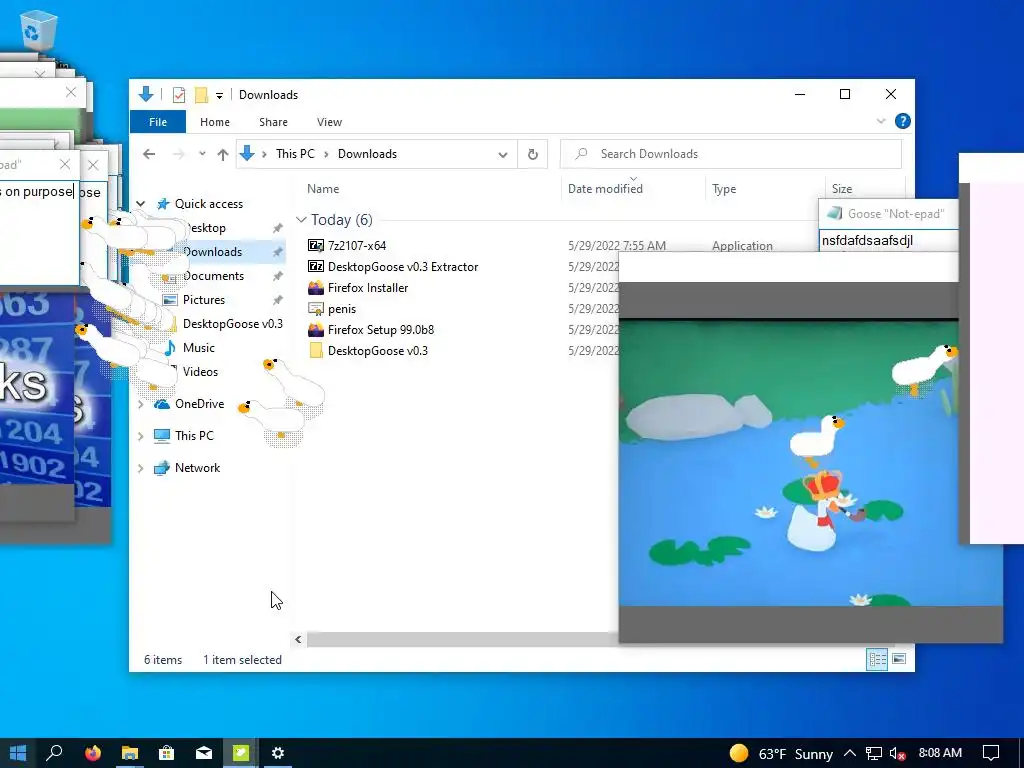
Task: Go back using the back arrow
Action: [150, 154]
